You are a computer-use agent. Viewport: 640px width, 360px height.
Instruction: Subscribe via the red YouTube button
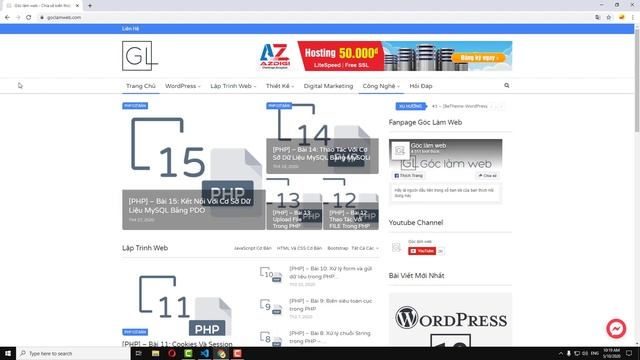[422, 251]
